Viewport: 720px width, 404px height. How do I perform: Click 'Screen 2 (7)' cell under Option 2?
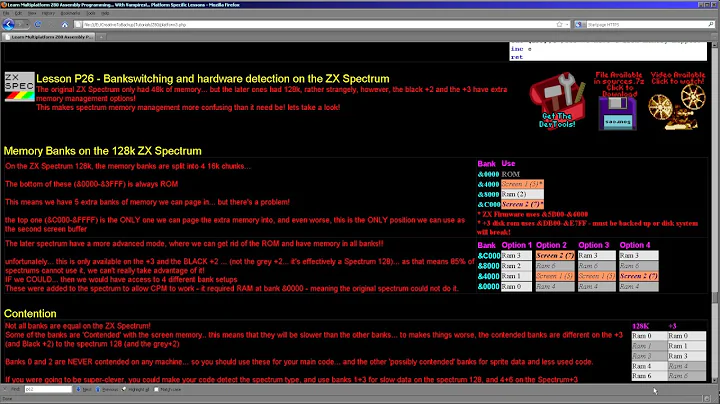[555, 255]
